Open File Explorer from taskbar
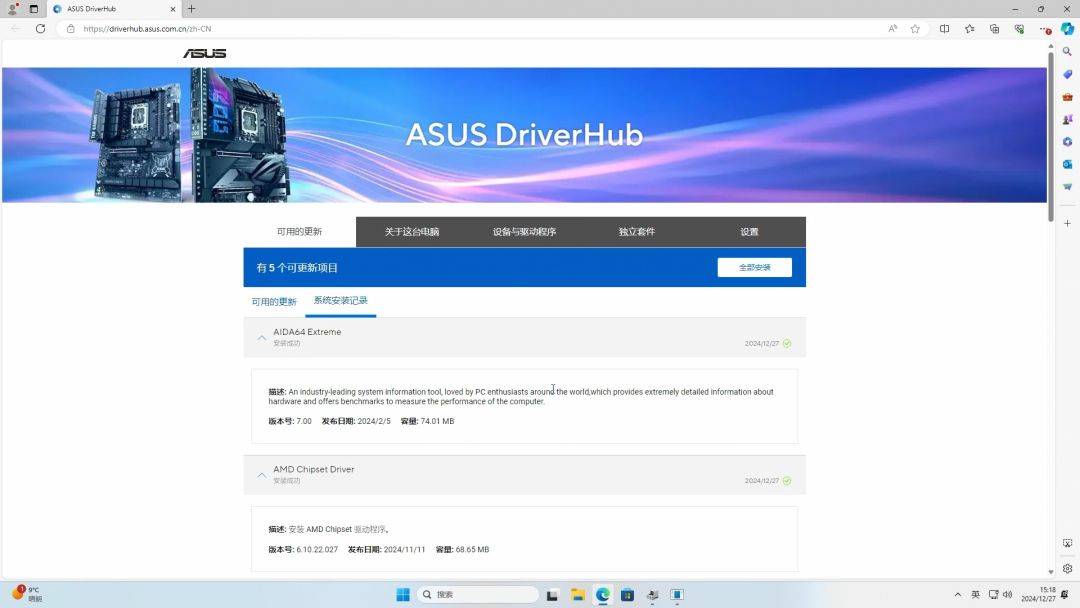Image resolution: width=1080 pixels, height=608 pixels. (577, 594)
